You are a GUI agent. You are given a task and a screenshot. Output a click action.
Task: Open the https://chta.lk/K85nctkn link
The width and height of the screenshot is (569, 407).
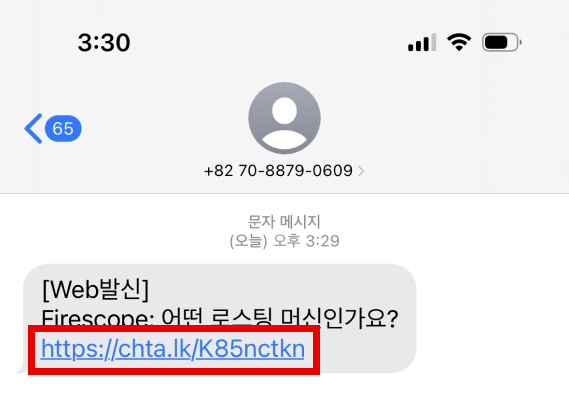173,349
